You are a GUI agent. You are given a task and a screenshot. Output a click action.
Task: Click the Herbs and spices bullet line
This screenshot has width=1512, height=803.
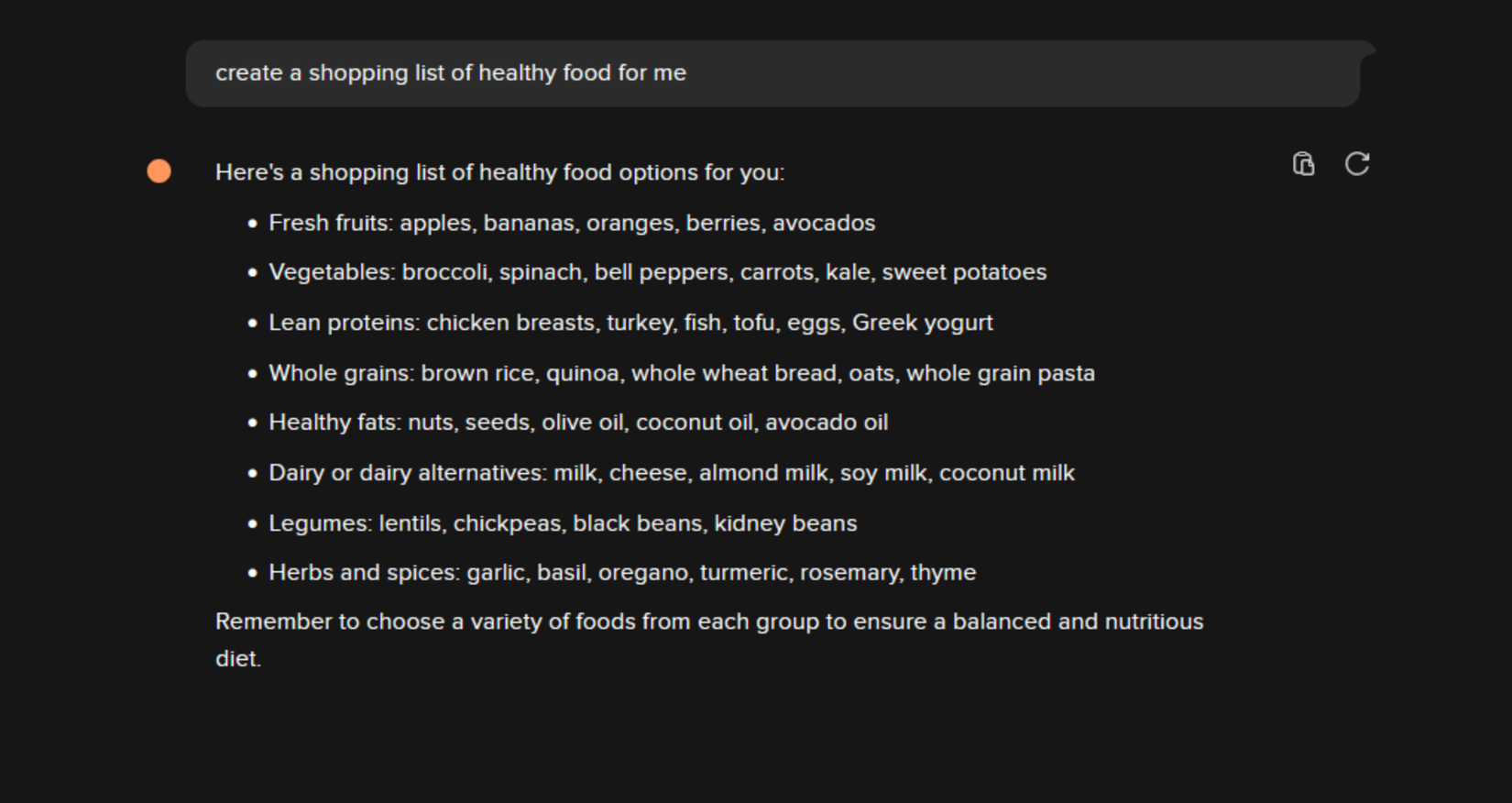tap(622, 573)
